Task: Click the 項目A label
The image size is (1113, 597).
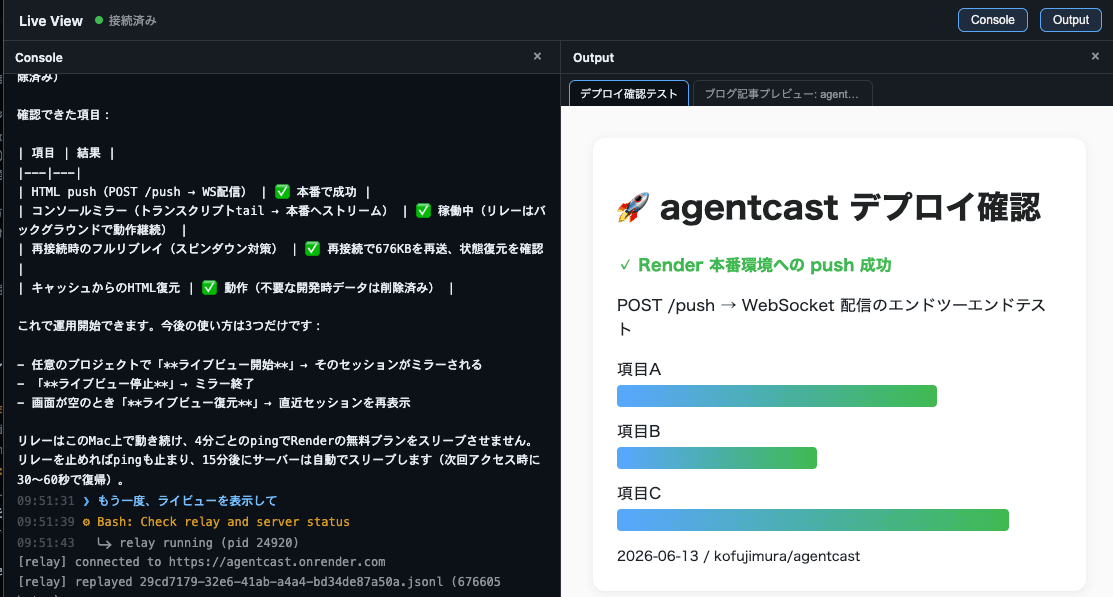Action: (639, 369)
